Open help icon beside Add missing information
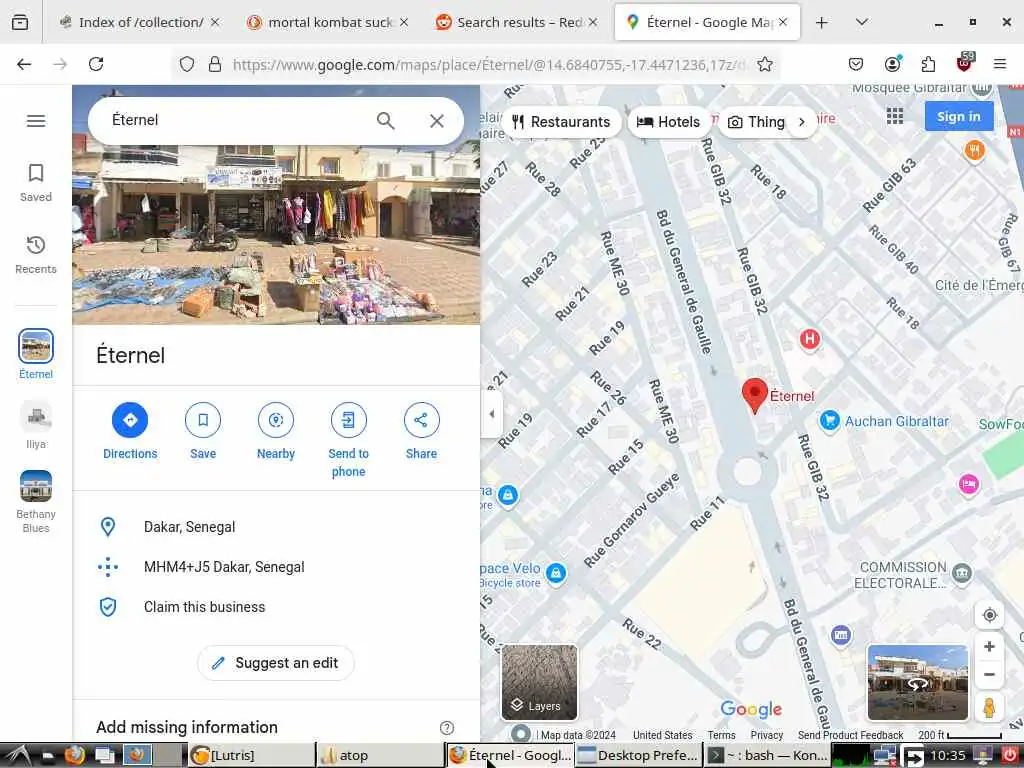Viewport: 1024px width, 768px height. (447, 728)
